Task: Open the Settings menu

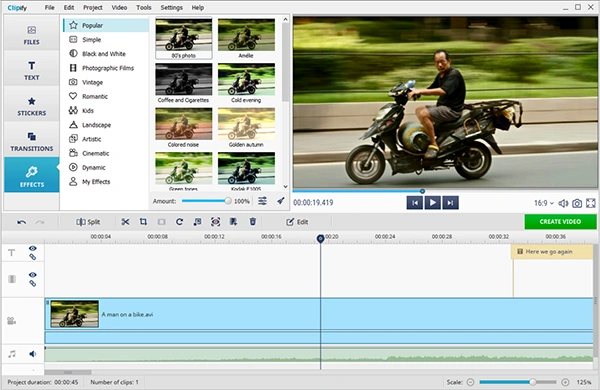Action: [171, 7]
